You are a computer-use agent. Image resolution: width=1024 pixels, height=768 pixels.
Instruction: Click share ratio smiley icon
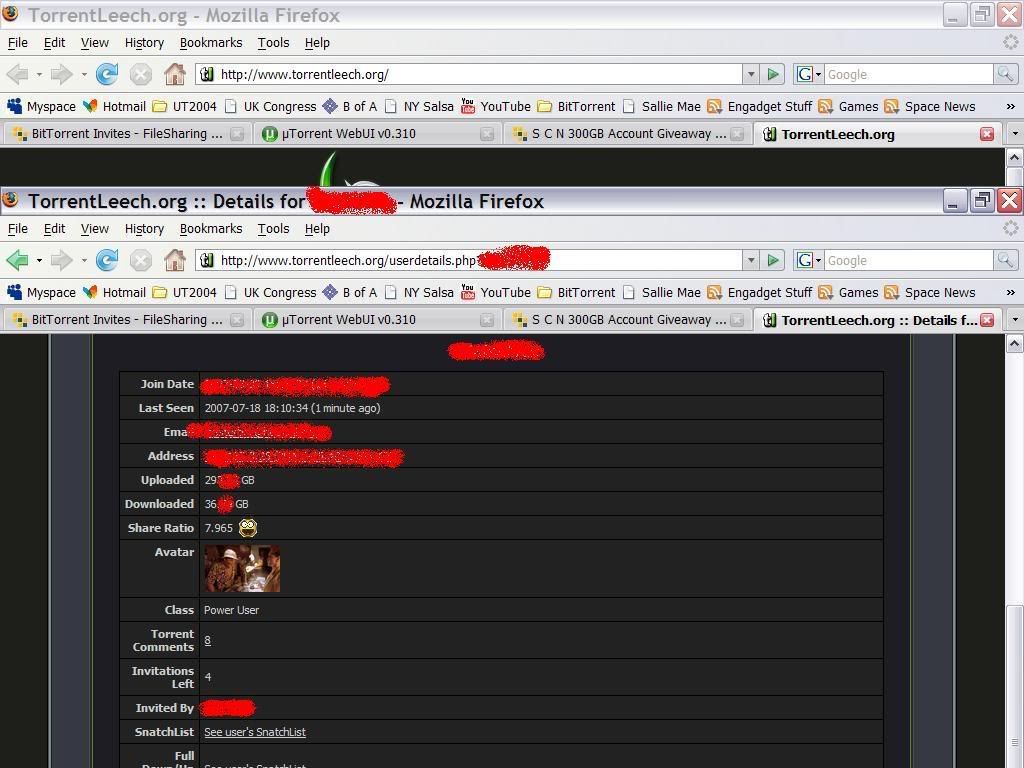248,528
